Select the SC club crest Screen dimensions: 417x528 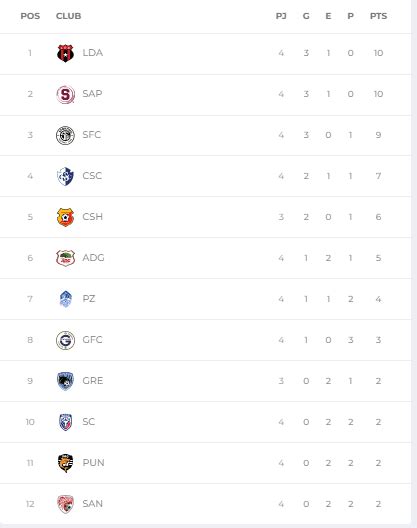(65, 422)
